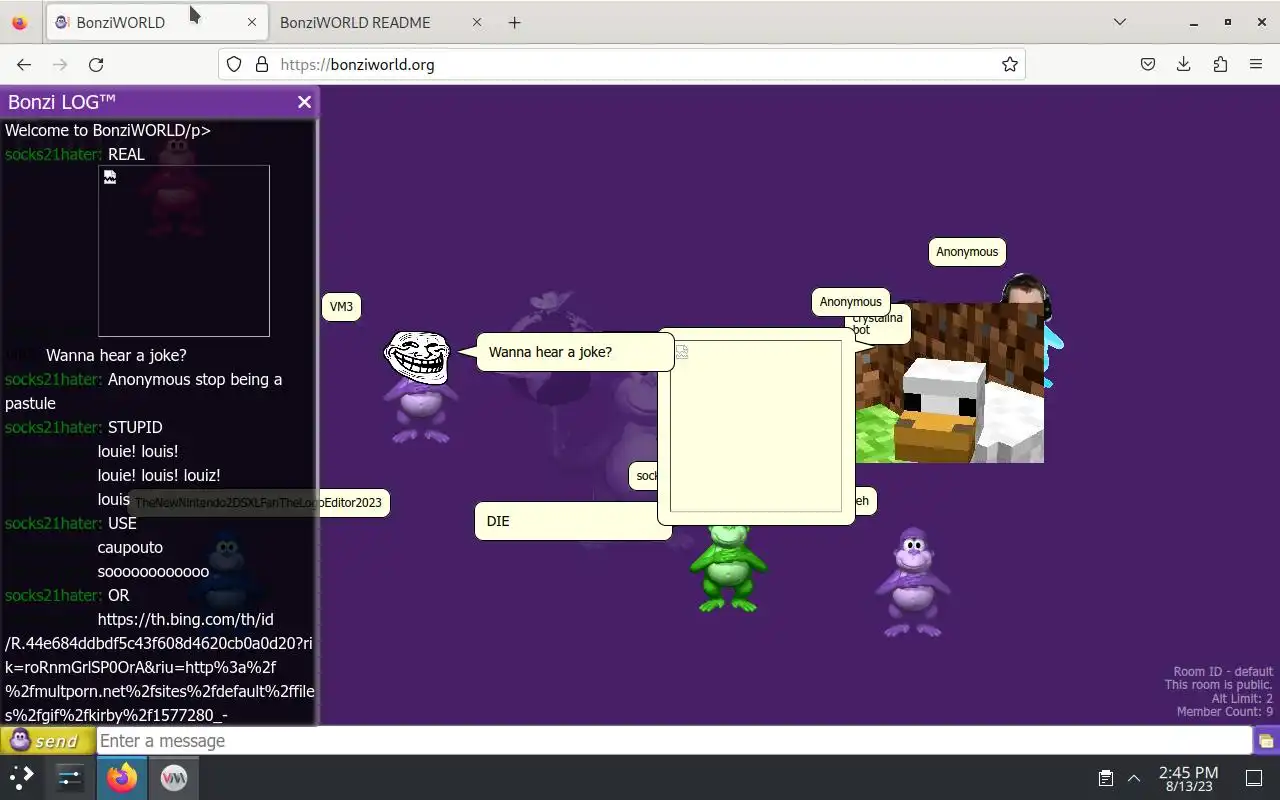Viewport: 1280px width, 800px height.
Task: Click the STUPID log message
Action: [135, 427]
